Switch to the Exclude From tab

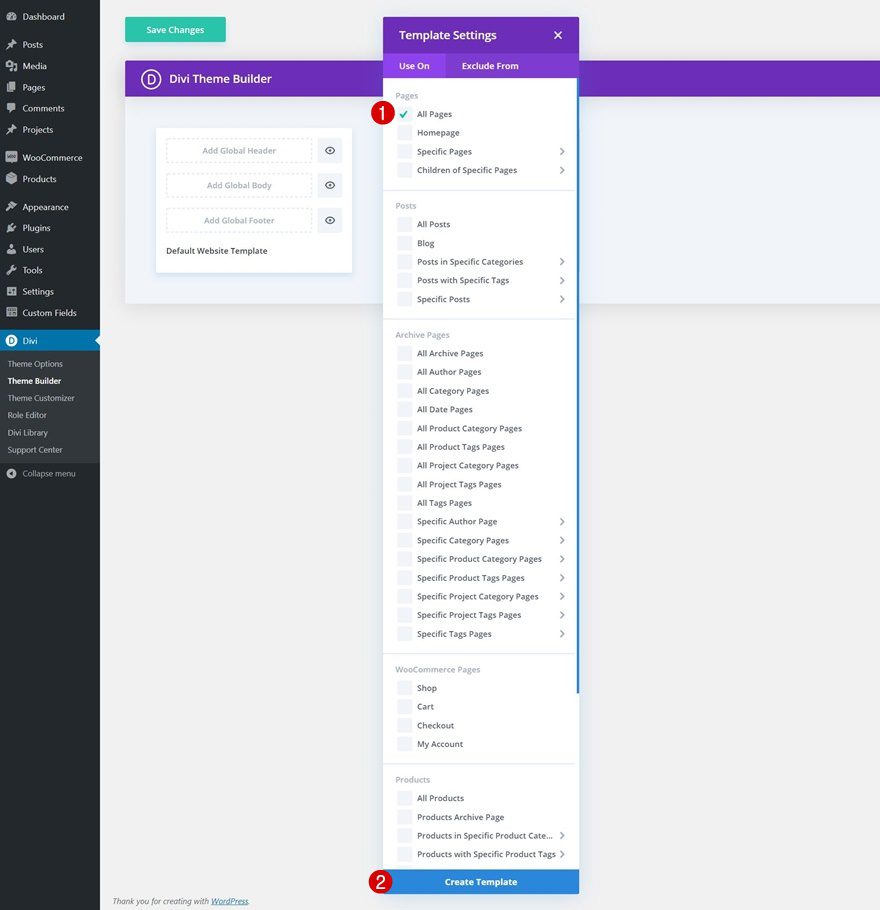coord(489,65)
